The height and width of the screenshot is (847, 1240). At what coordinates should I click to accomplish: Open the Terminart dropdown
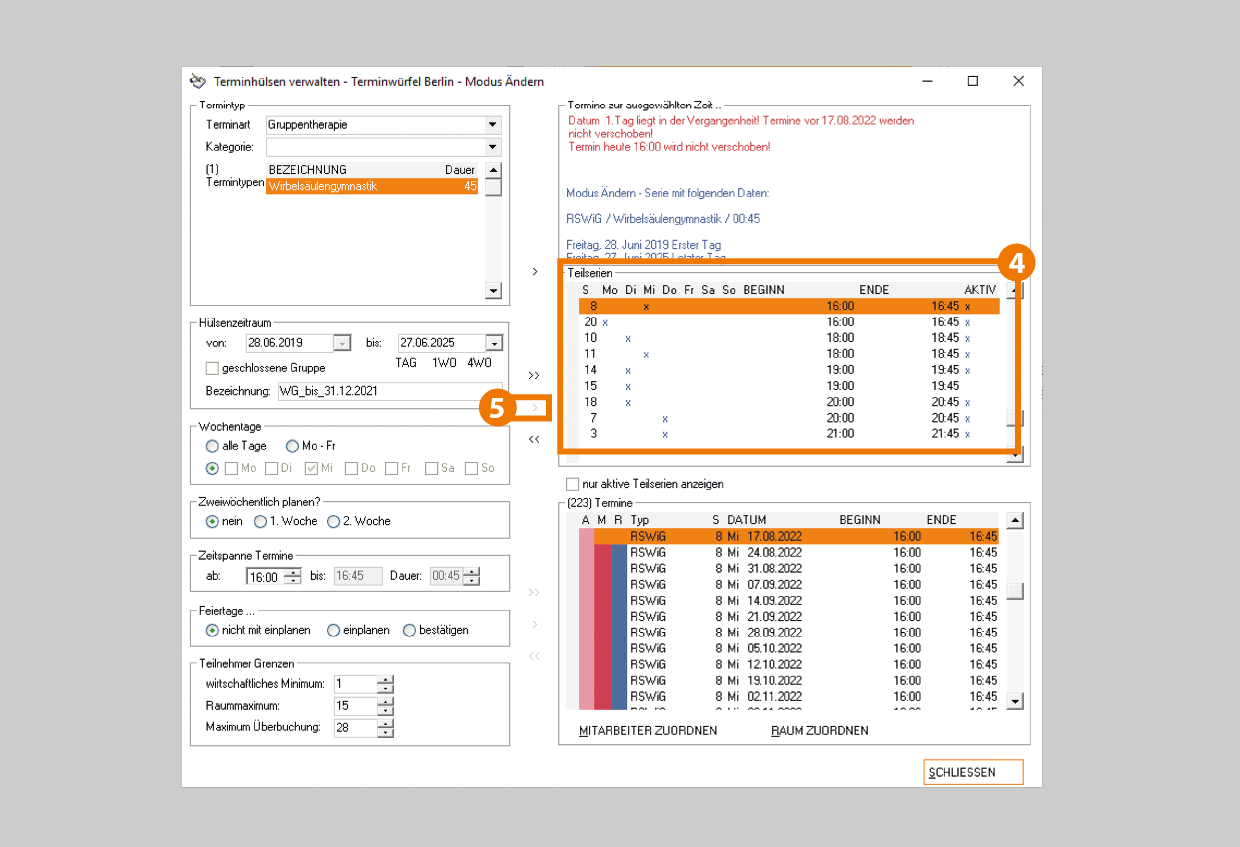pyautogui.click(x=492, y=125)
